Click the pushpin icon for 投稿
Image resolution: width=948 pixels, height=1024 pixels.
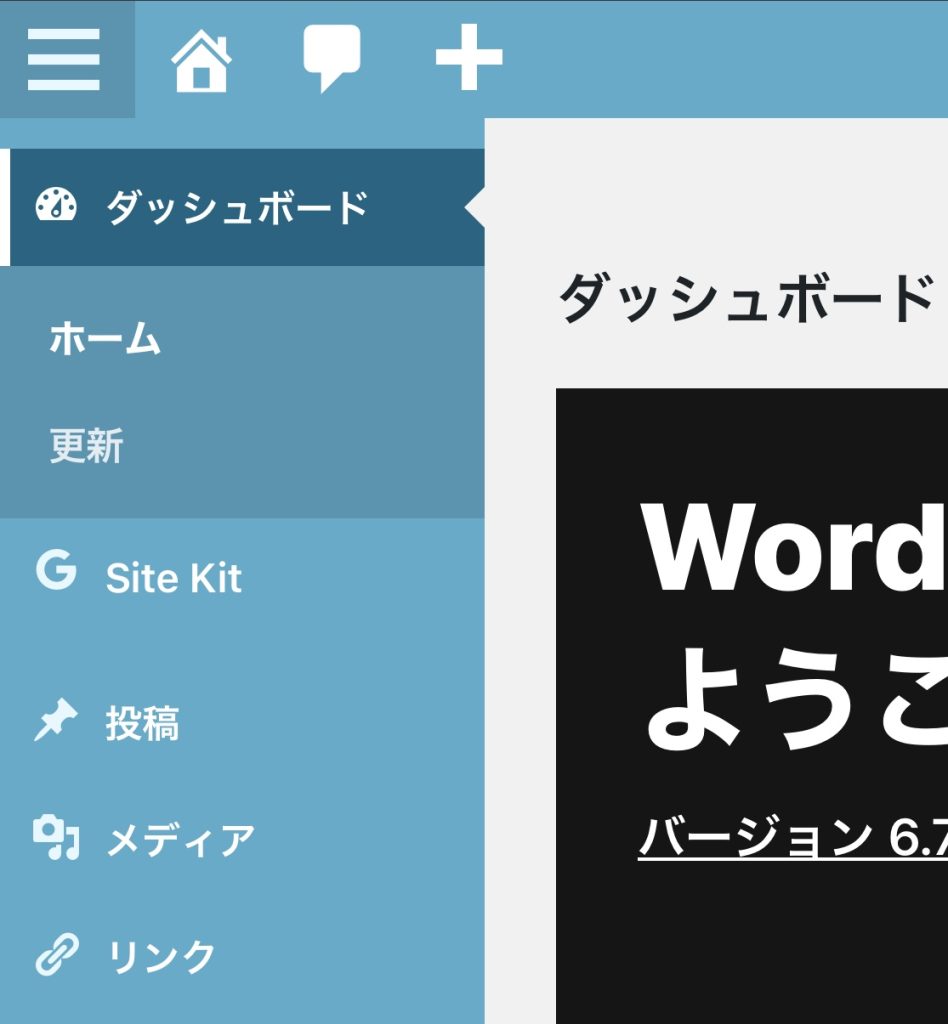coord(56,721)
